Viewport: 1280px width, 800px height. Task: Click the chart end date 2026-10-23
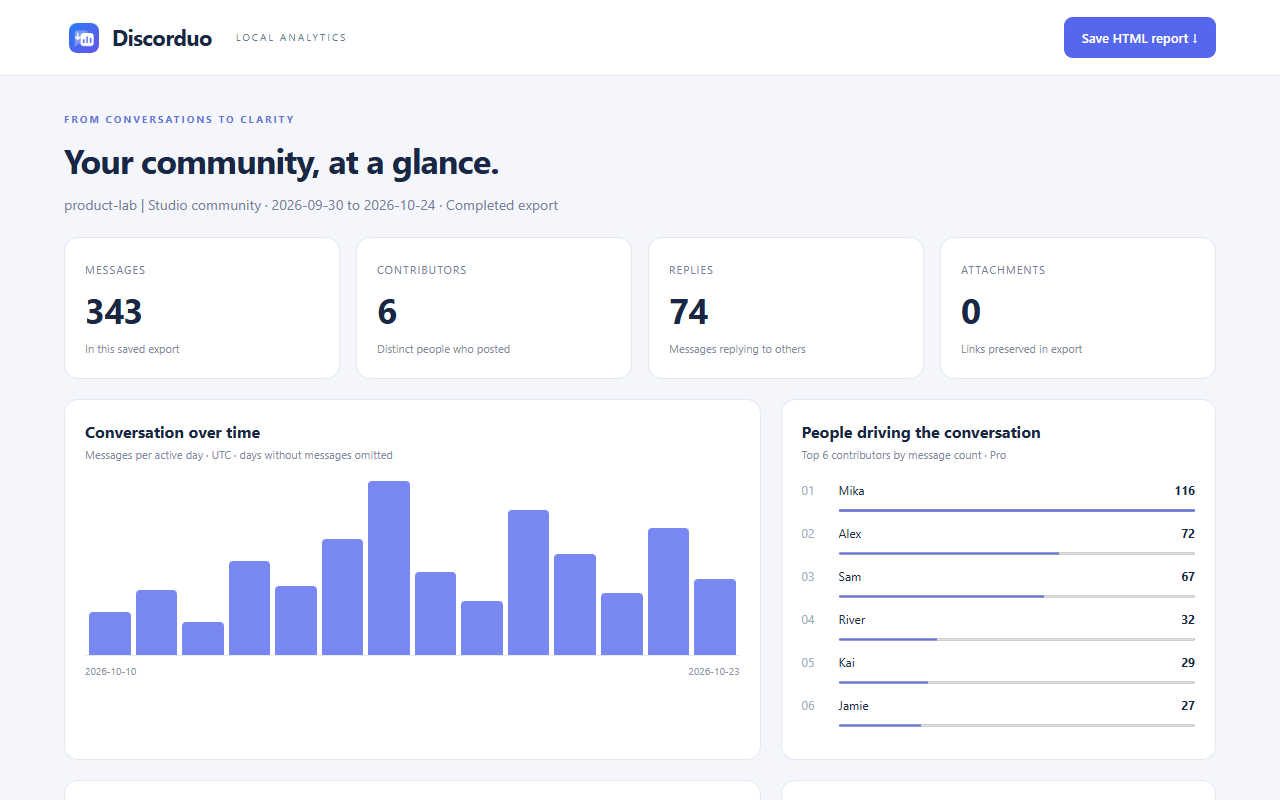click(714, 672)
